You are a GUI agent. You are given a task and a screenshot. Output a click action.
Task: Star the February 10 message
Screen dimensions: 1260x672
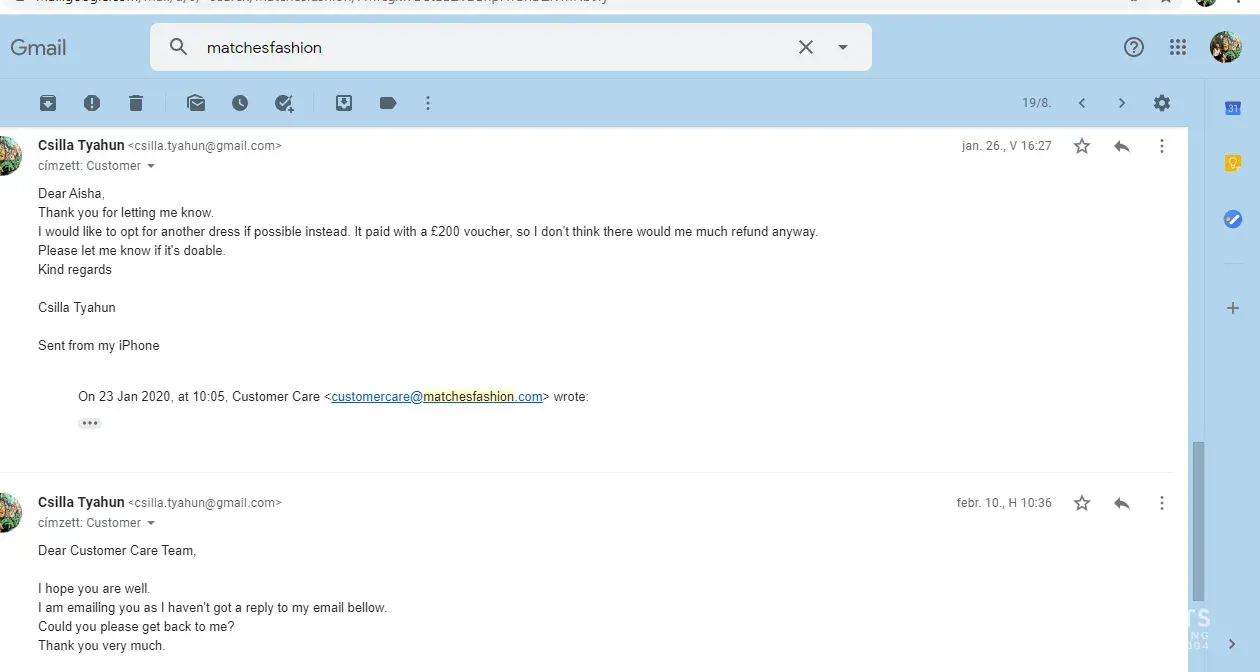point(1082,503)
